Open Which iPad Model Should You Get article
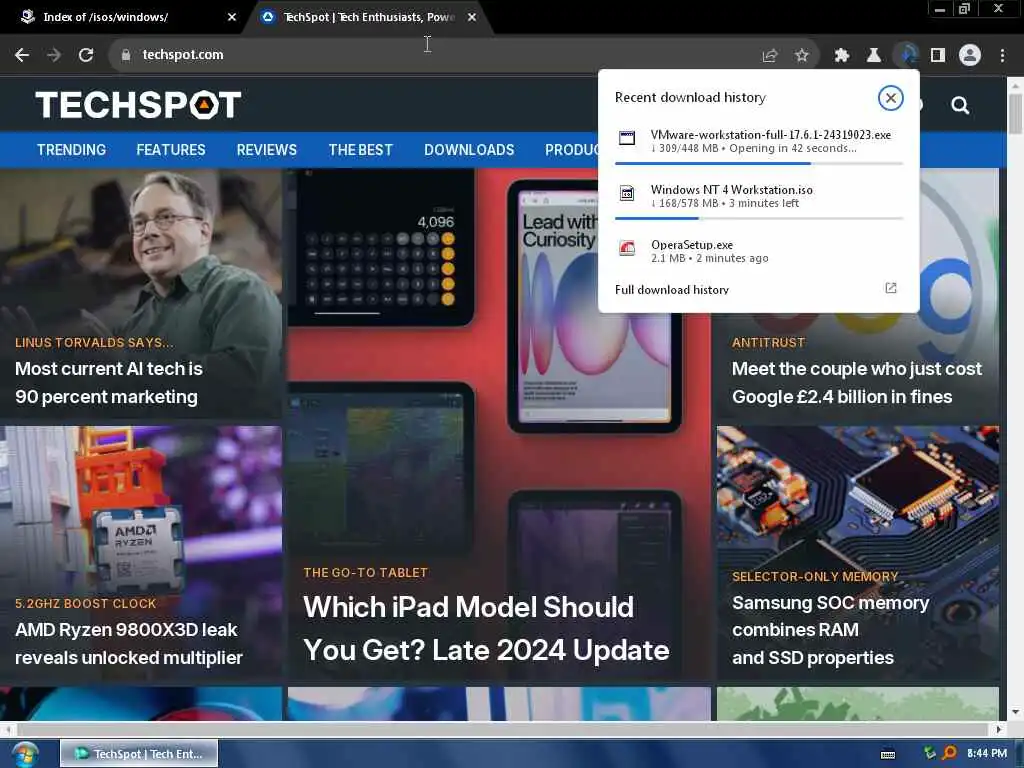1024x768 pixels. pyautogui.click(x=486, y=628)
